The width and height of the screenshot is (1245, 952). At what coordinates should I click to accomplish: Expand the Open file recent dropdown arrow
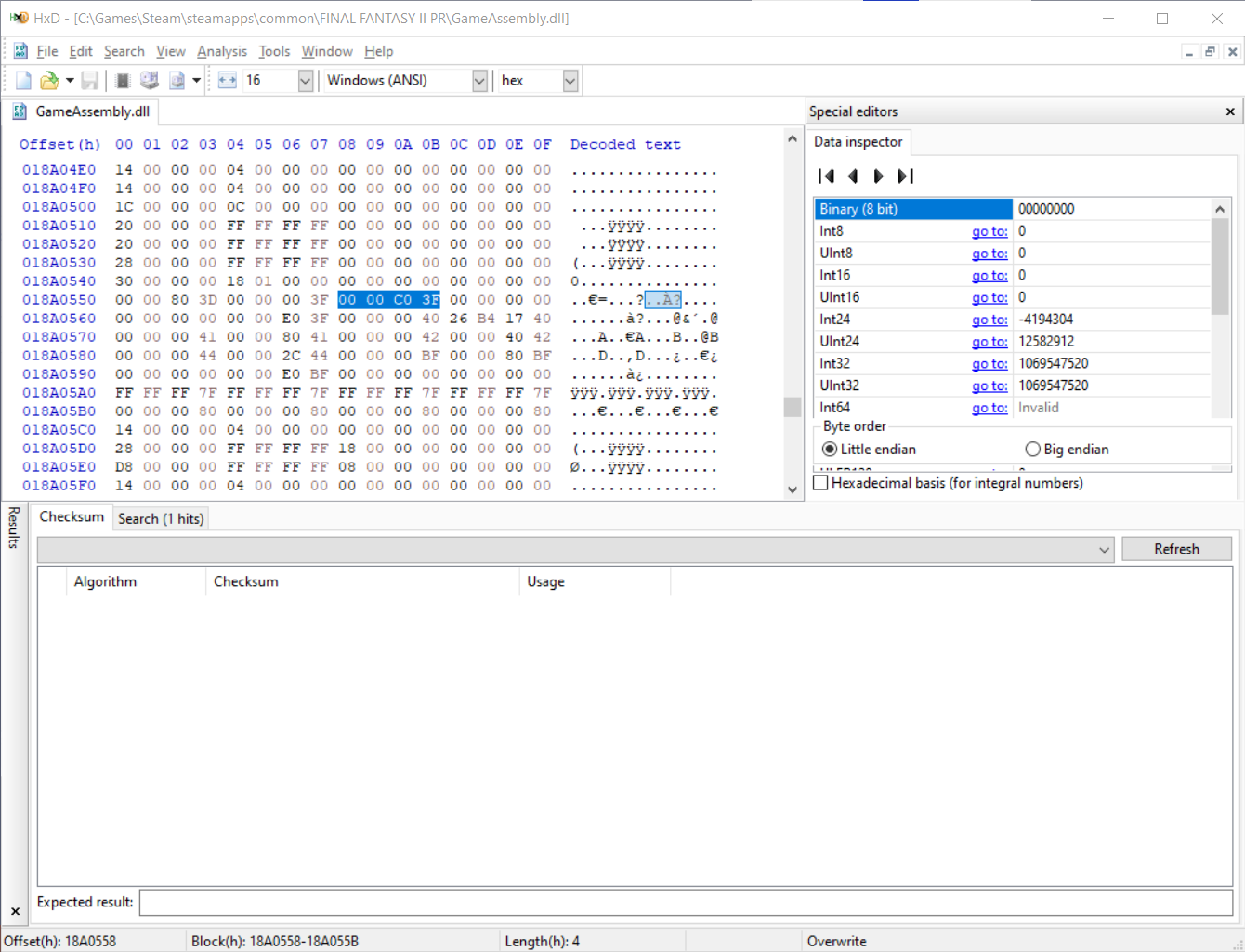pyautogui.click(x=70, y=81)
